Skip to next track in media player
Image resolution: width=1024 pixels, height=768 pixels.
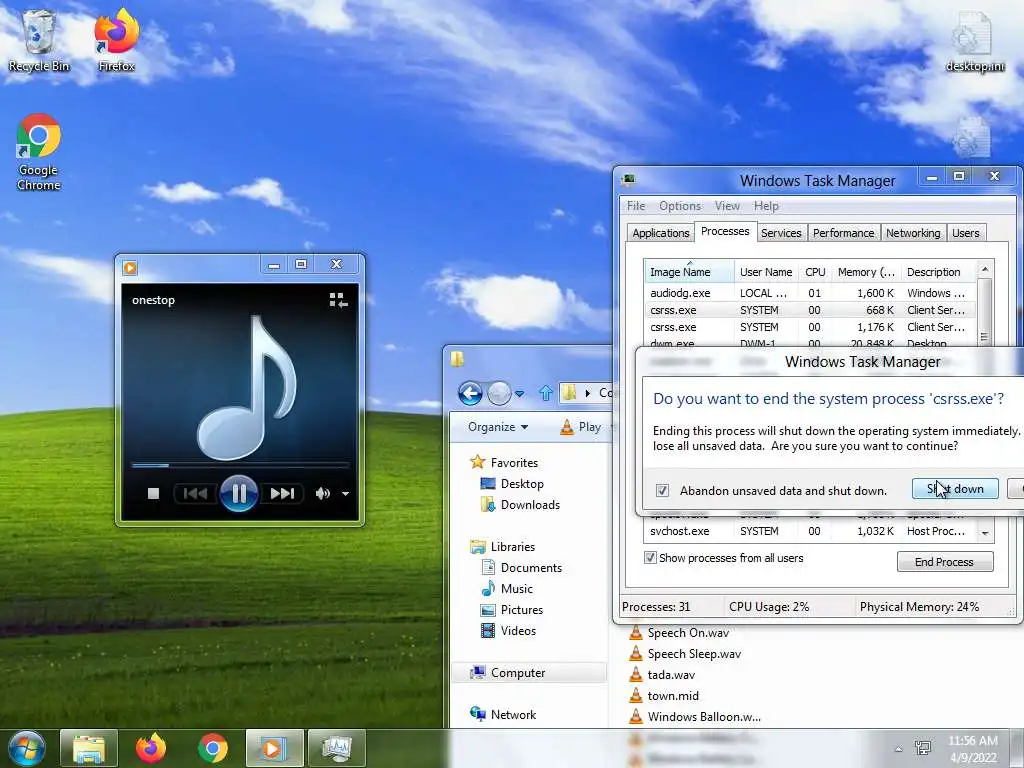click(x=282, y=493)
